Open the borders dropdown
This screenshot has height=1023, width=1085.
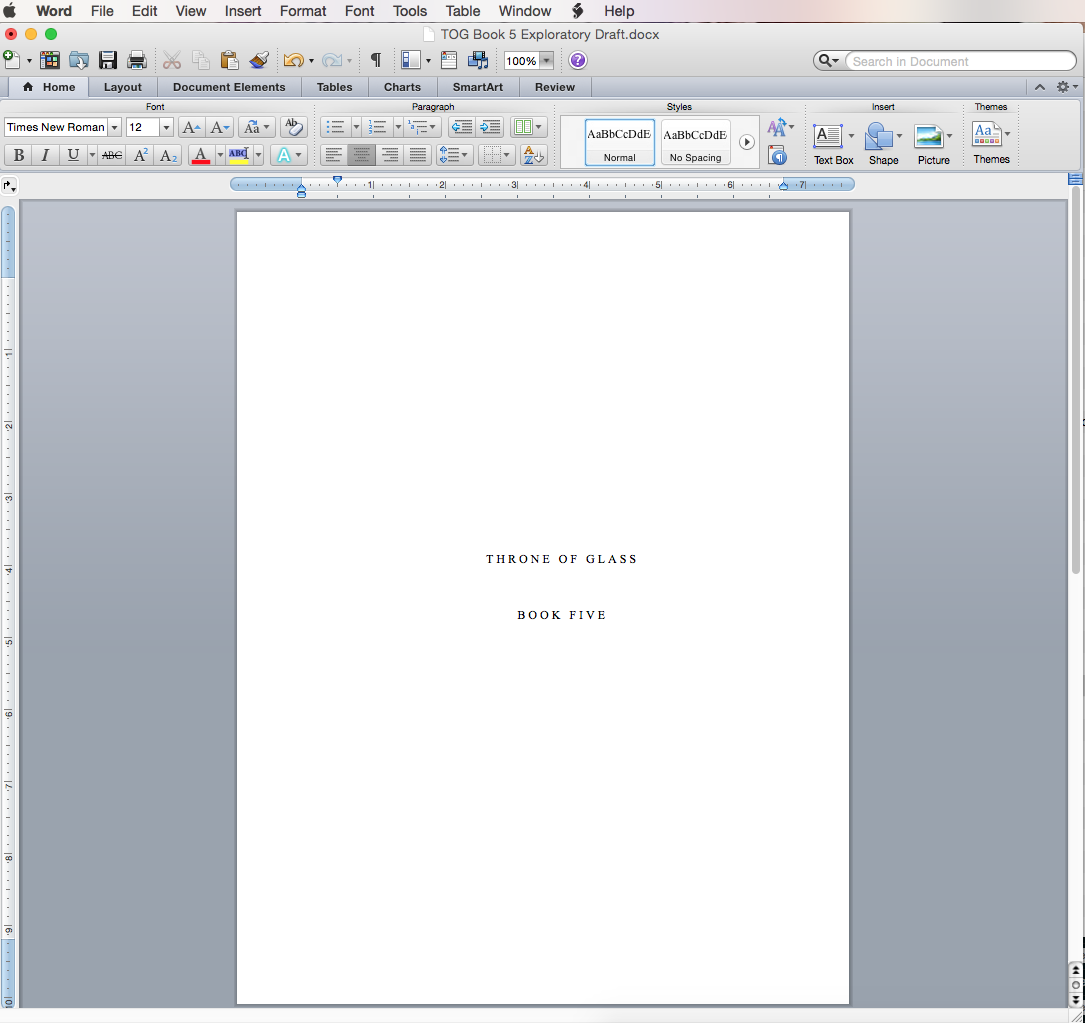496,155
